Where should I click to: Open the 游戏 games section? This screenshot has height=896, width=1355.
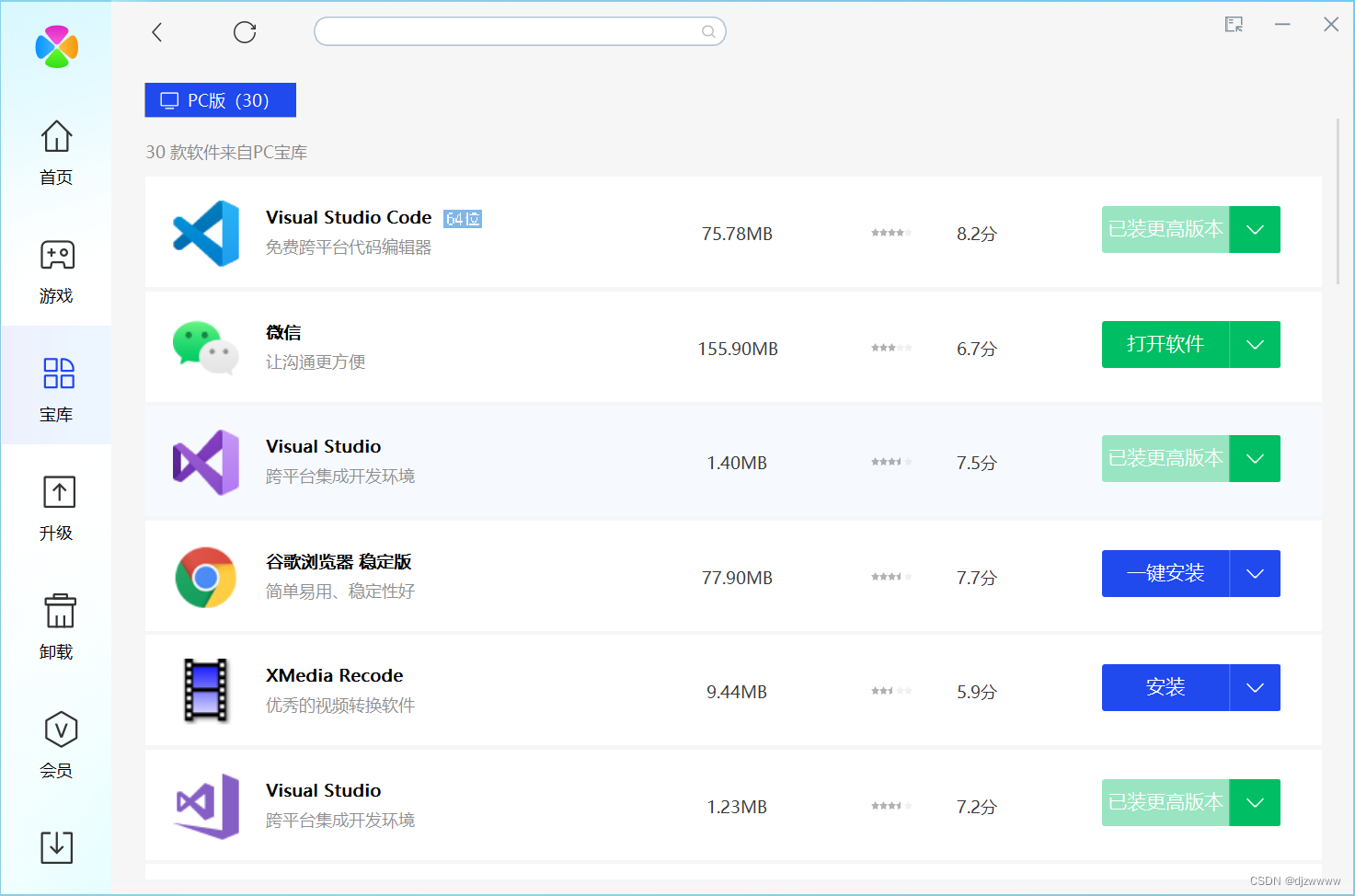[x=56, y=271]
